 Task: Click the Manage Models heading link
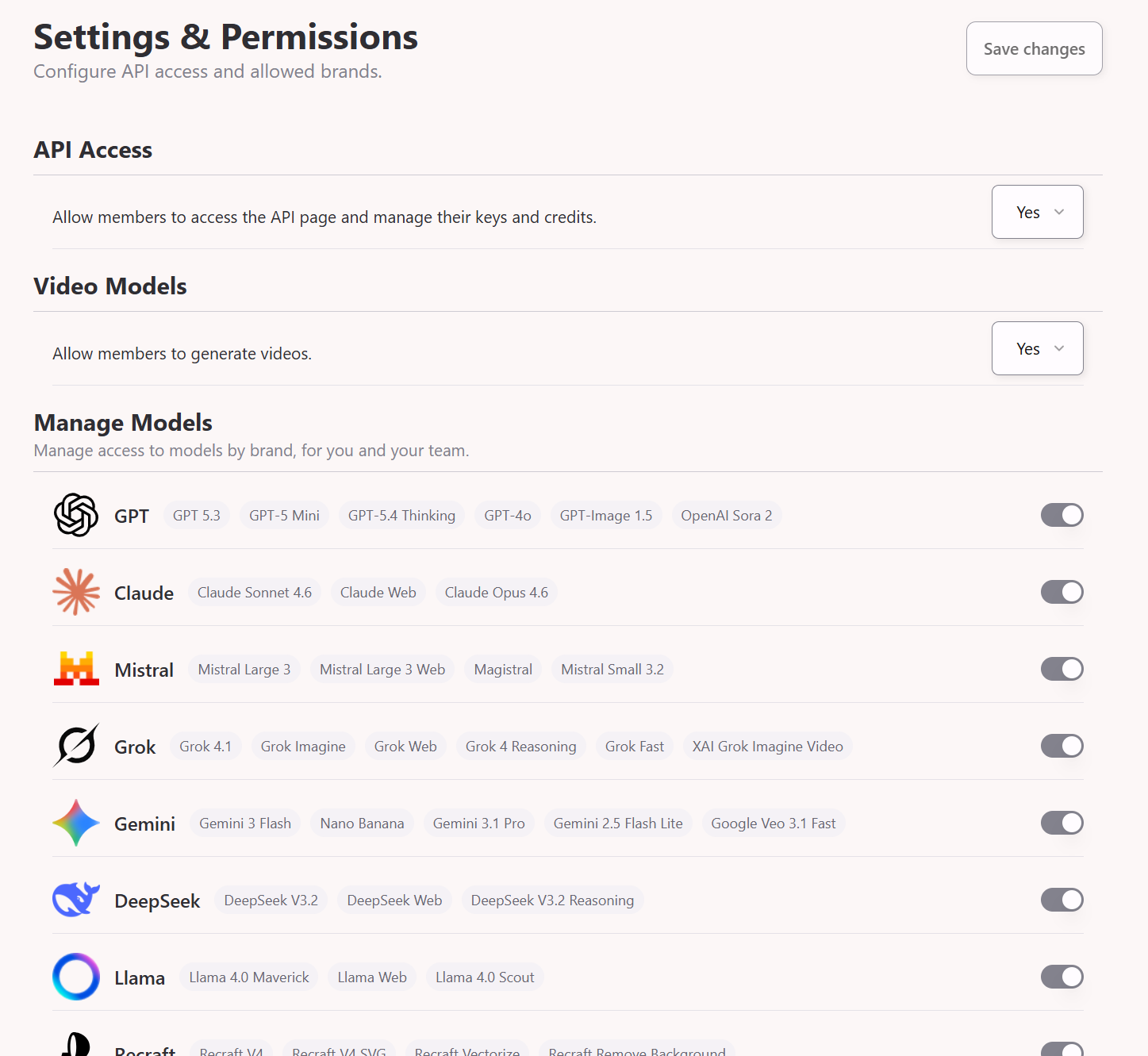coord(122,423)
